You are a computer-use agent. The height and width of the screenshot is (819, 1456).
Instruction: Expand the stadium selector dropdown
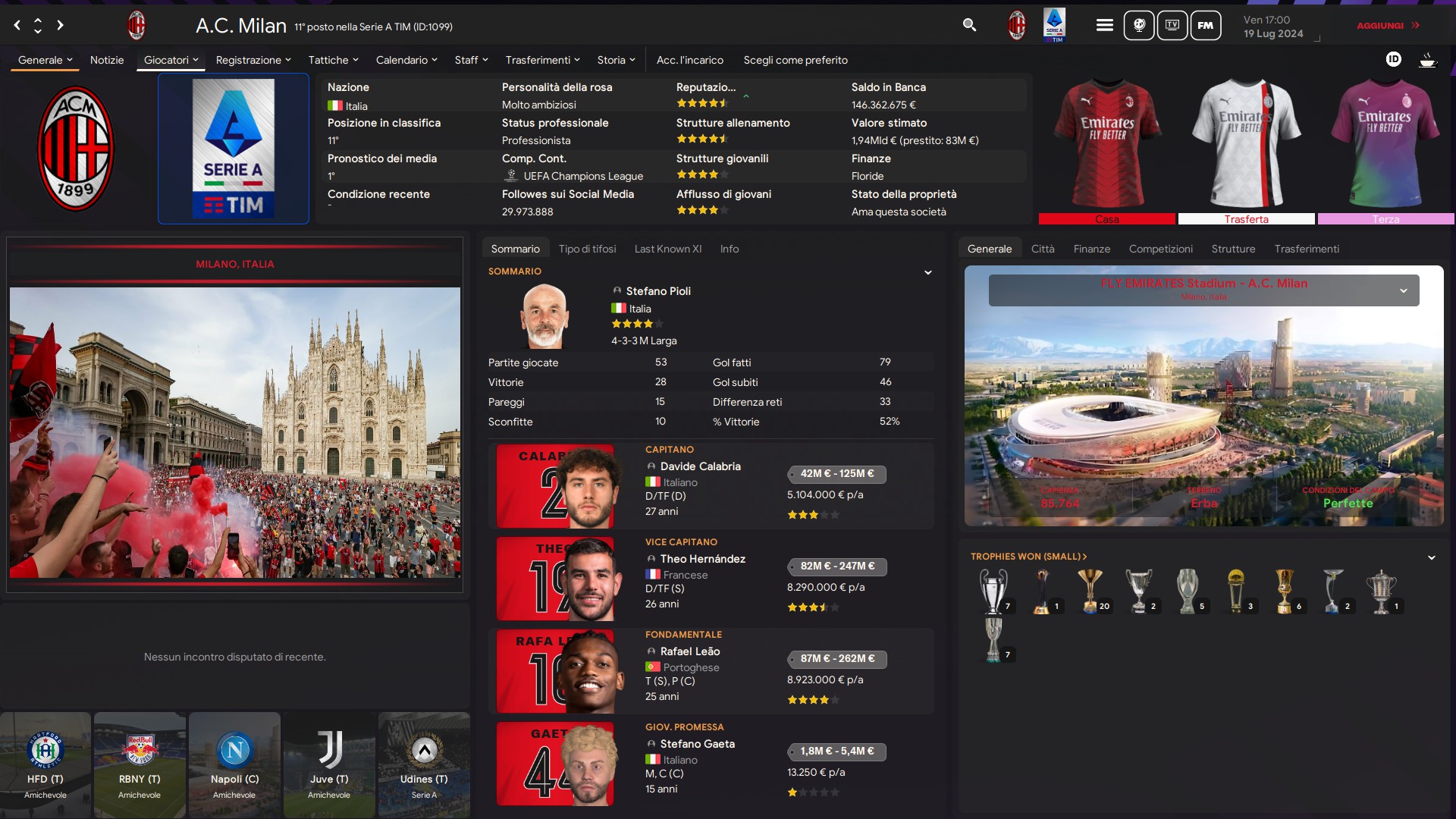[1403, 290]
